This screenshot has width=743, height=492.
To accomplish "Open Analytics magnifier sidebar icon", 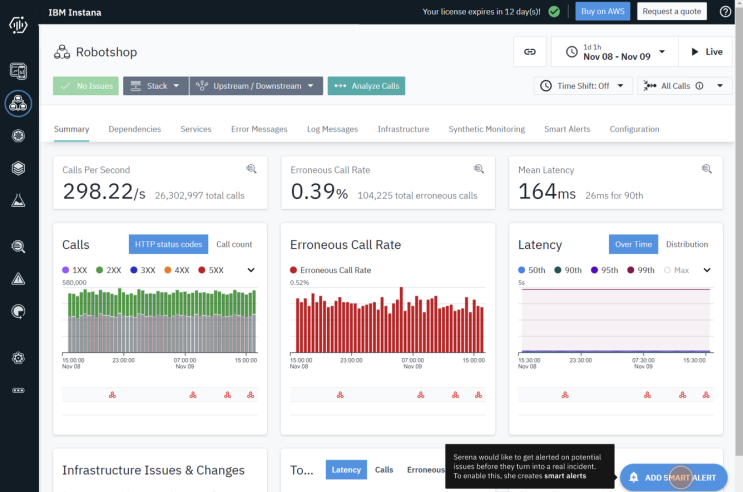I will [x=18, y=246].
